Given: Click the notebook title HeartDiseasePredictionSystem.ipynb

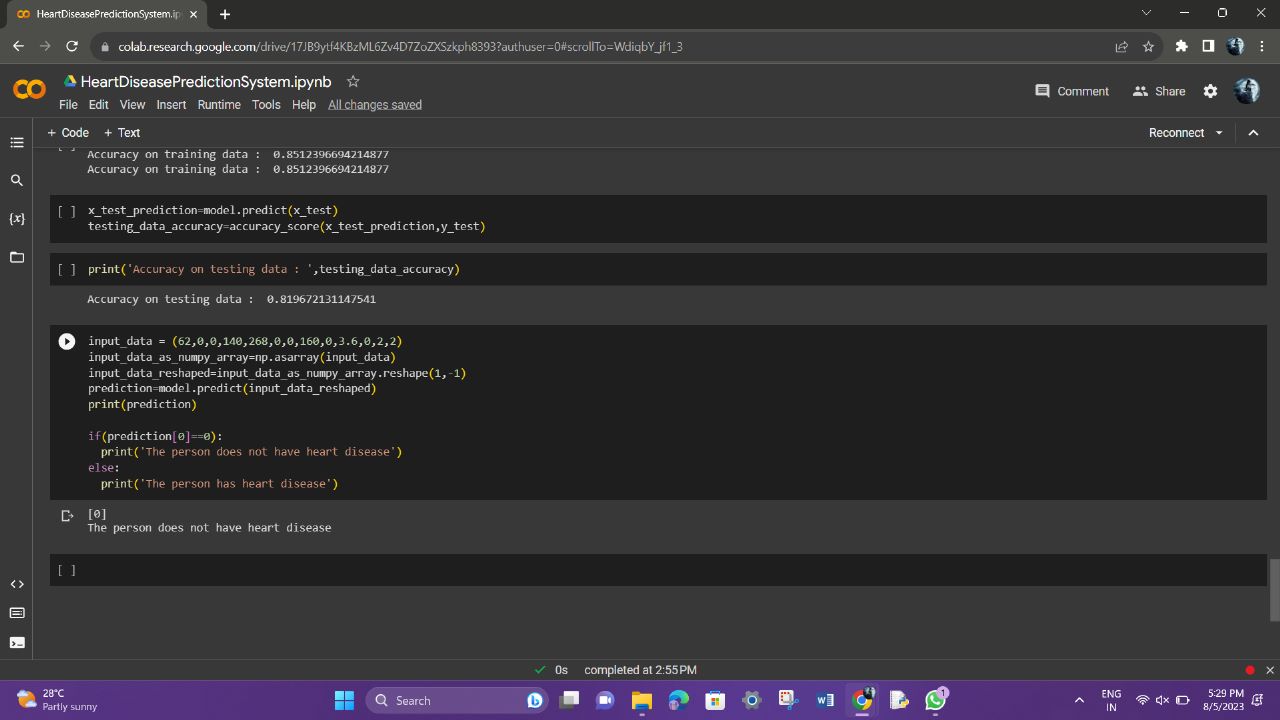Looking at the screenshot, I should [x=206, y=81].
